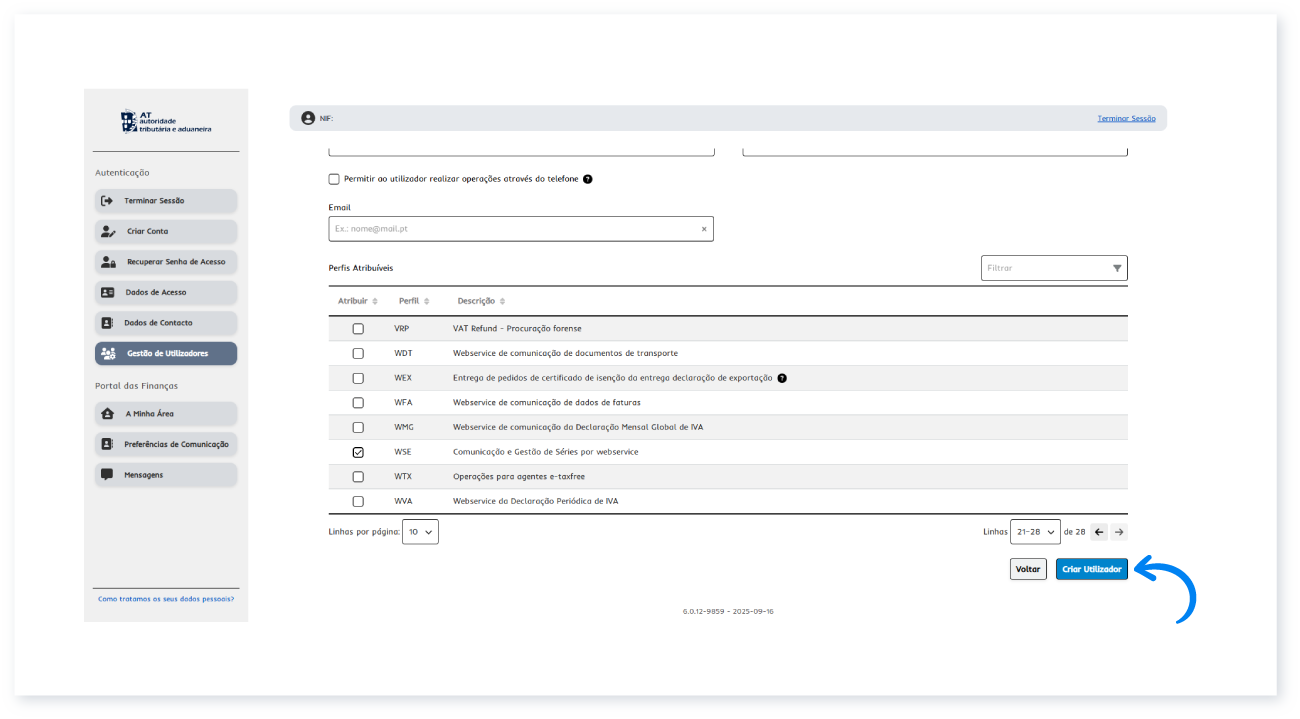
Task: Sort by the Descrição column arrows
Action: tap(502, 301)
